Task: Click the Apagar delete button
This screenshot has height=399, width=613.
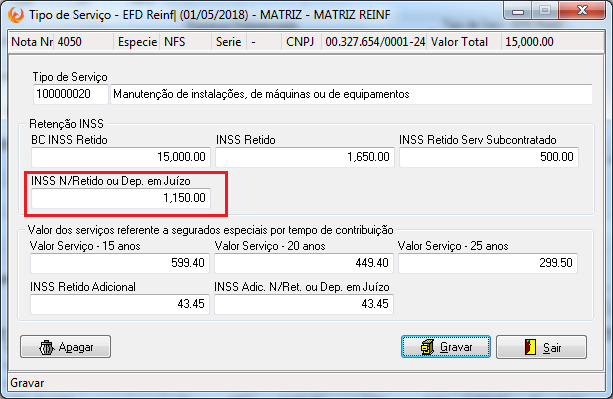Action: tap(66, 347)
